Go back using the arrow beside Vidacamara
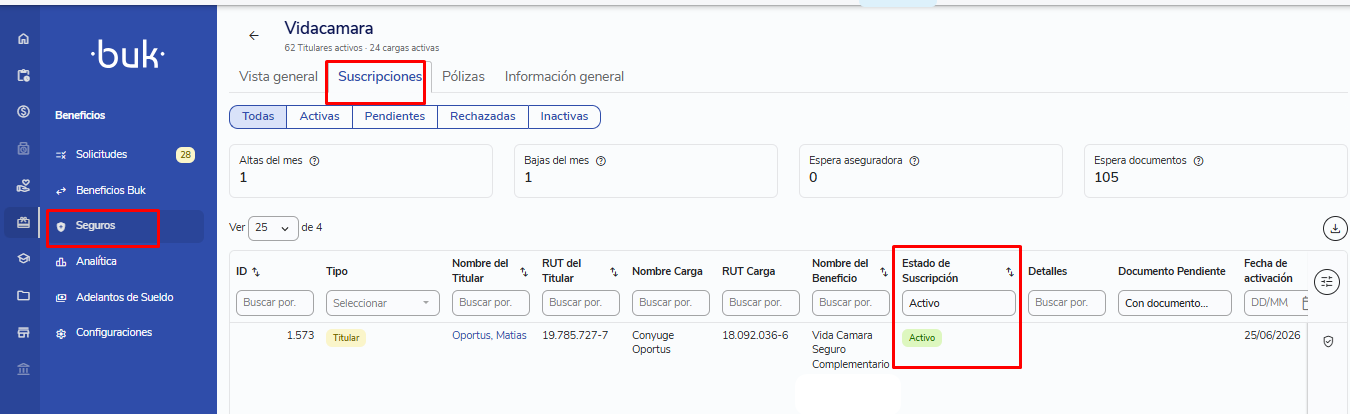The width and height of the screenshot is (1350, 414). [254, 35]
